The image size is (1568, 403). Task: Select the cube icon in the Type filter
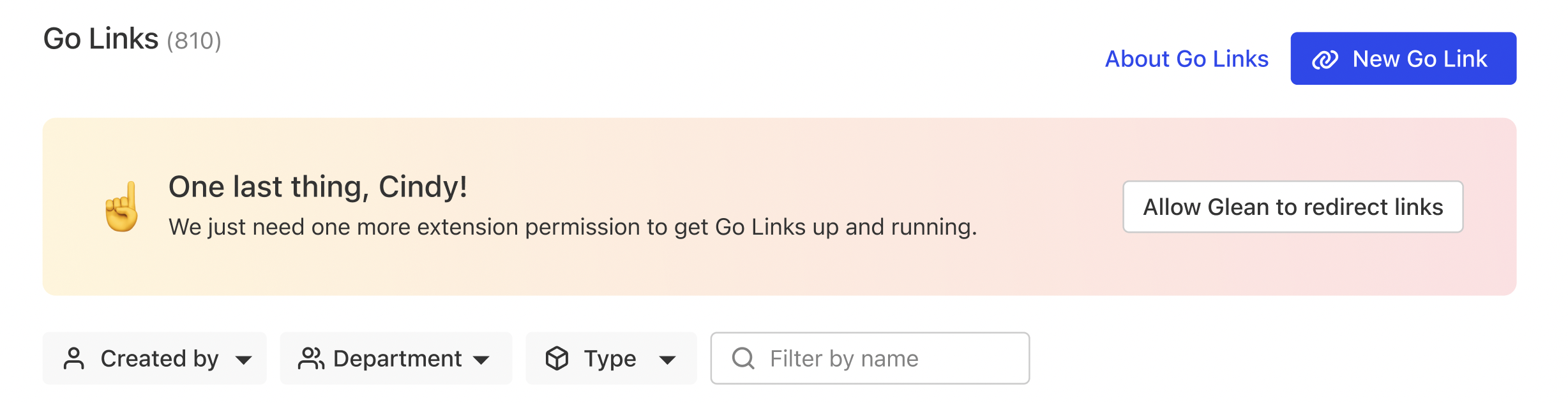coord(558,358)
